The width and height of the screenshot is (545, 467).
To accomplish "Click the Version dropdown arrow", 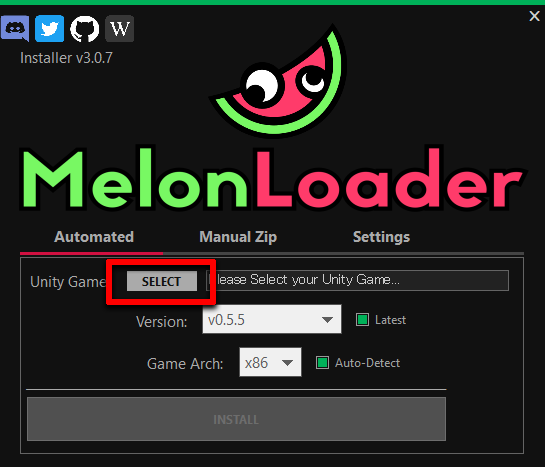I will coord(327,319).
